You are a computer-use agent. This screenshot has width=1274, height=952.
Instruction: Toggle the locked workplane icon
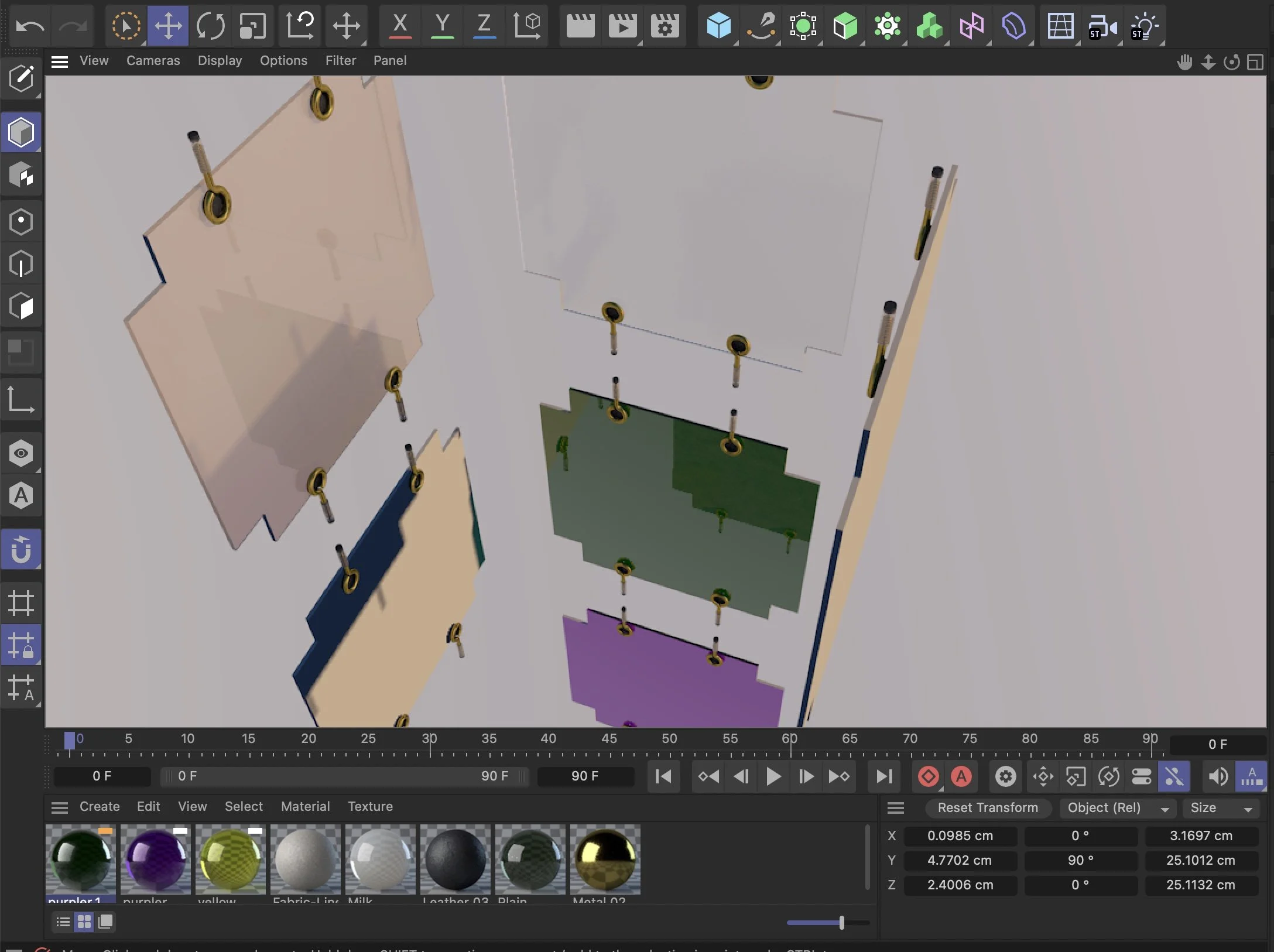21,645
